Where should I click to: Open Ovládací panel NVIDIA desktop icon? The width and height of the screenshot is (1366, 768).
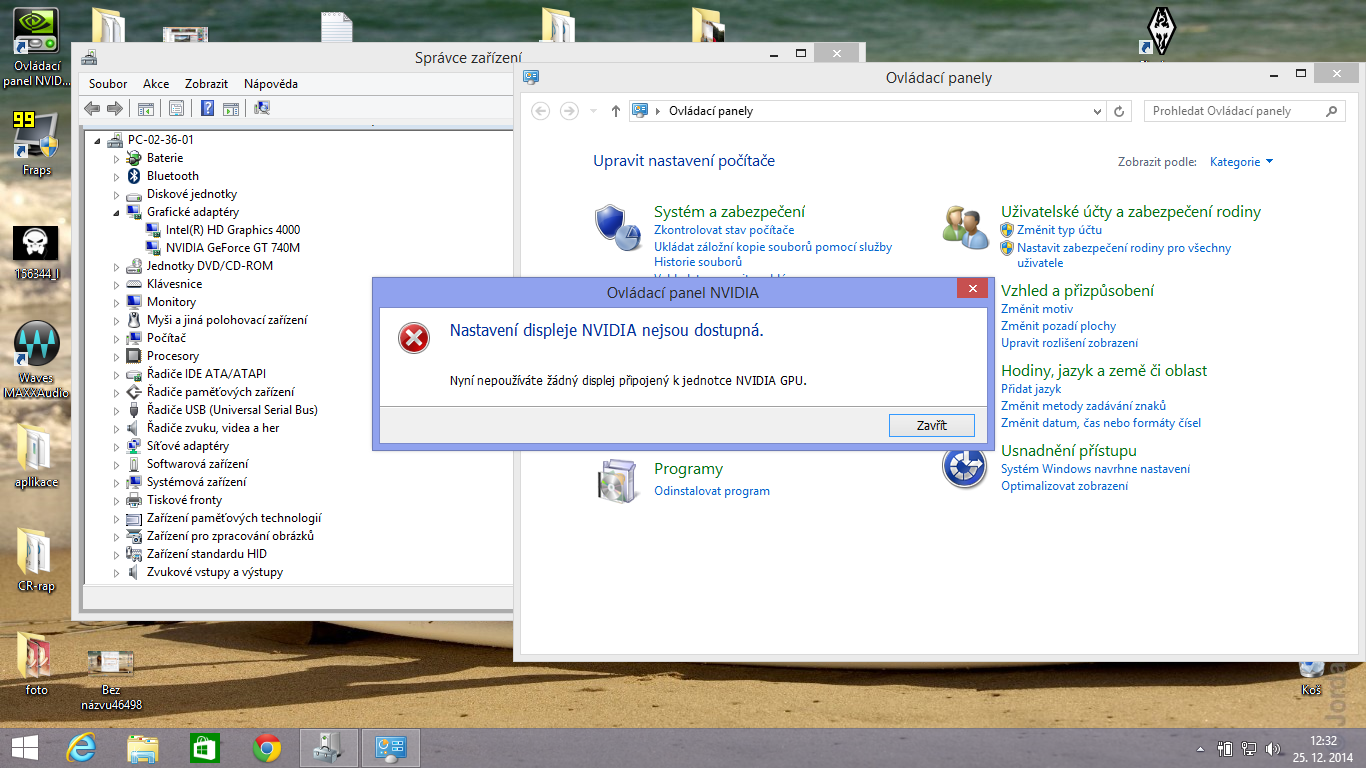(36, 47)
